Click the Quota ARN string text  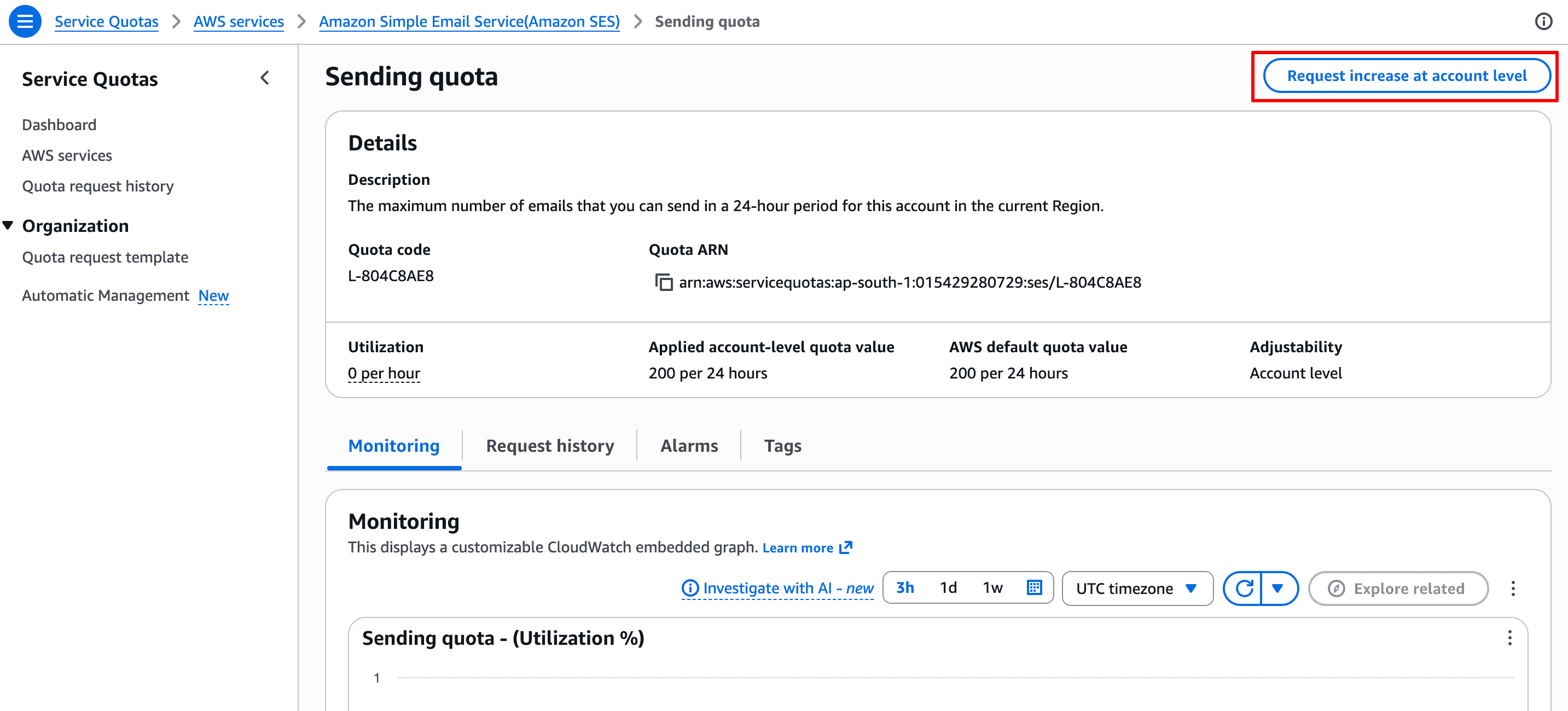point(910,282)
